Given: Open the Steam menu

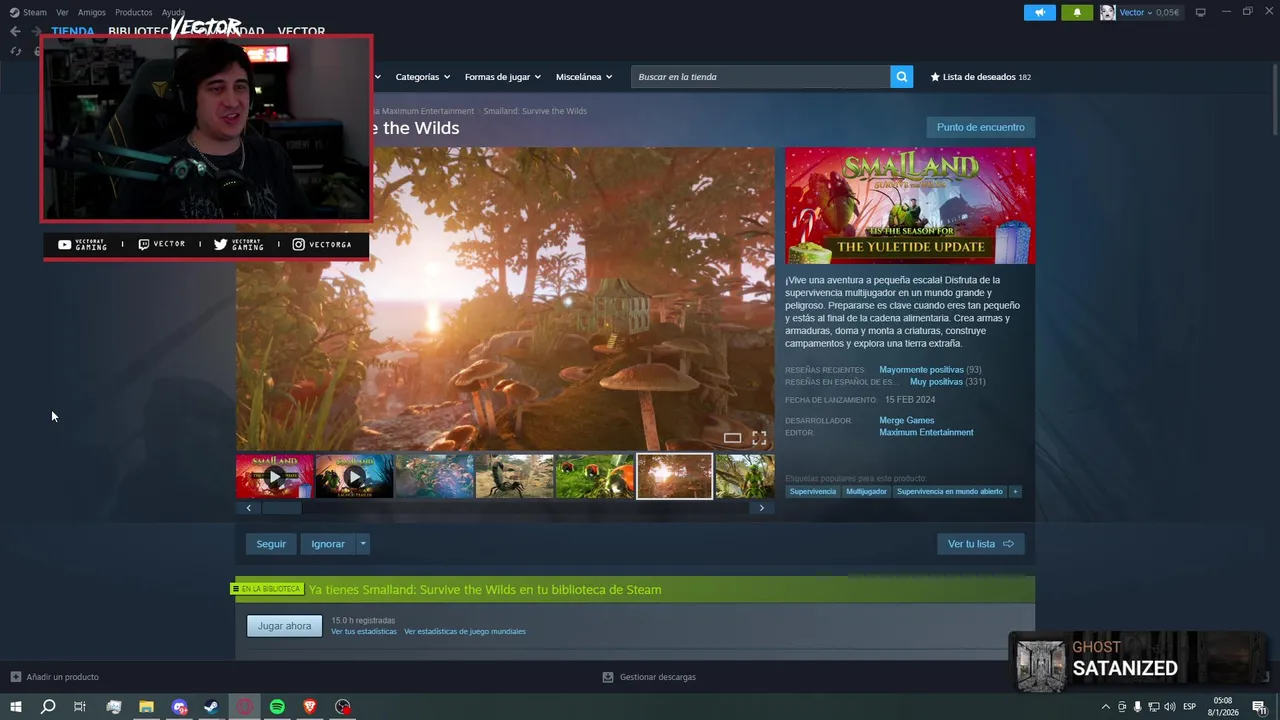Looking at the screenshot, I should (x=28, y=12).
